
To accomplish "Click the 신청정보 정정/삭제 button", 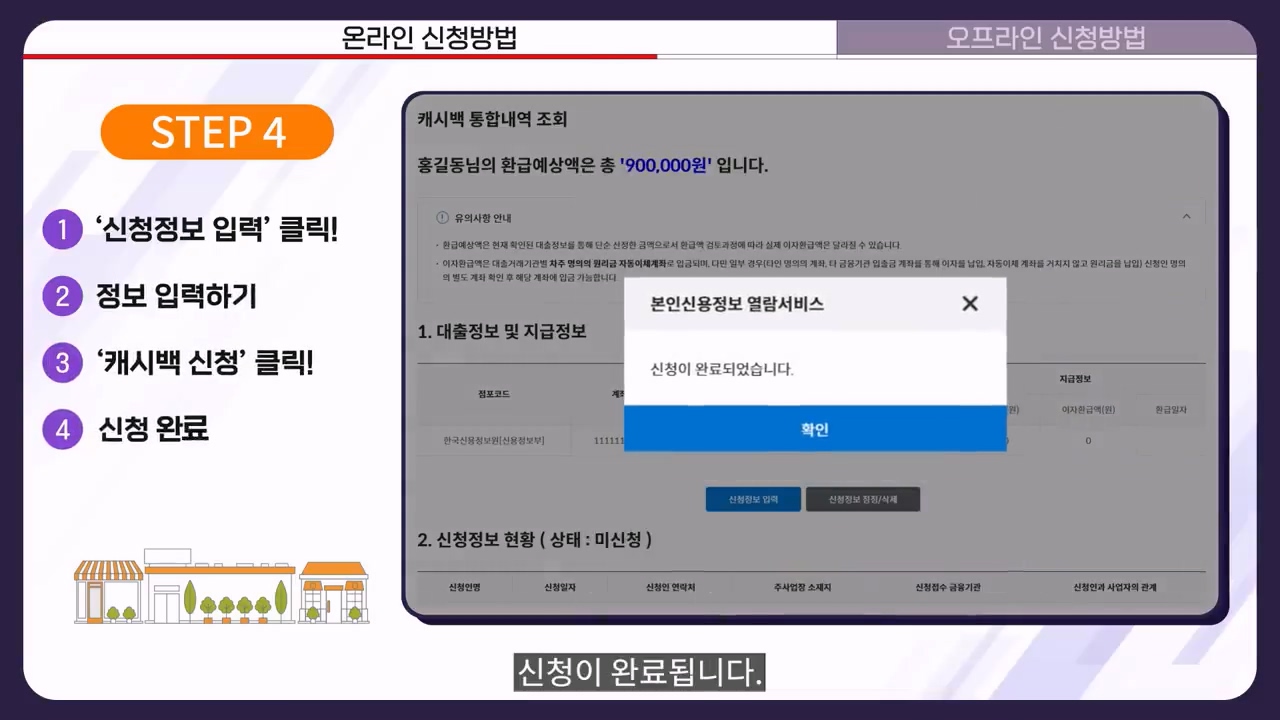I will tap(863, 499).
